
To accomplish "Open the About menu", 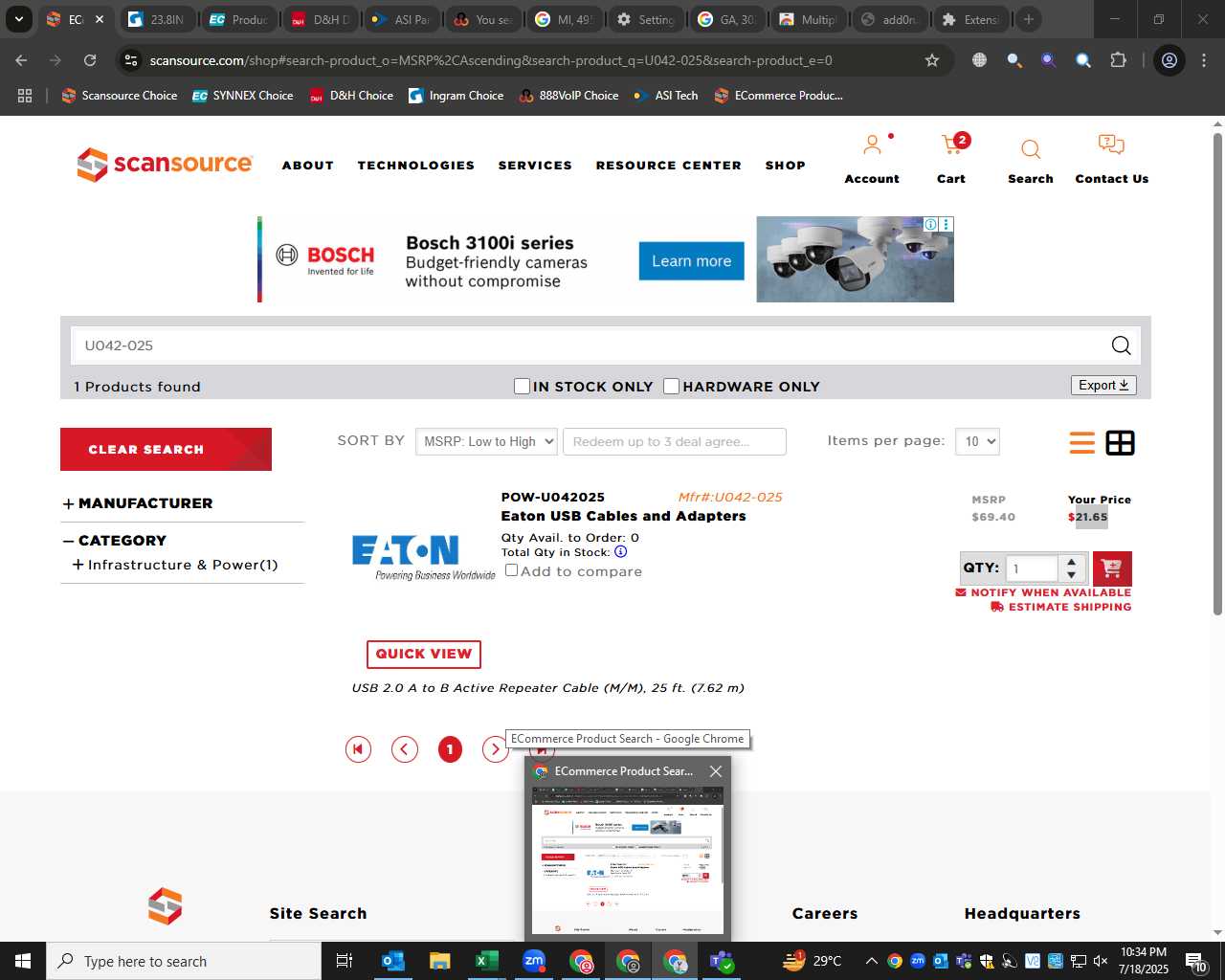I will (308, 166).
